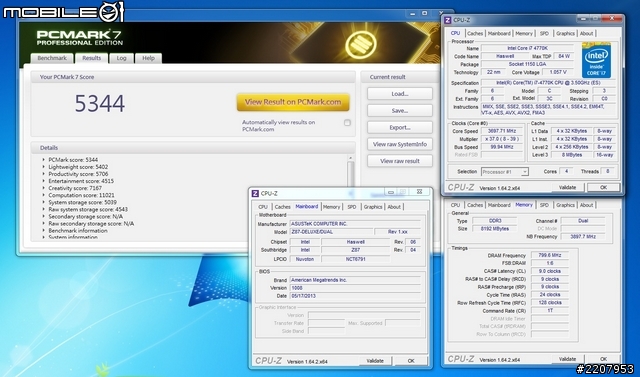Click the BIOS Date value 05/17/2013
Image resolution: width=640 pixels, height=377 pixels.
click(x=355, y=296)
